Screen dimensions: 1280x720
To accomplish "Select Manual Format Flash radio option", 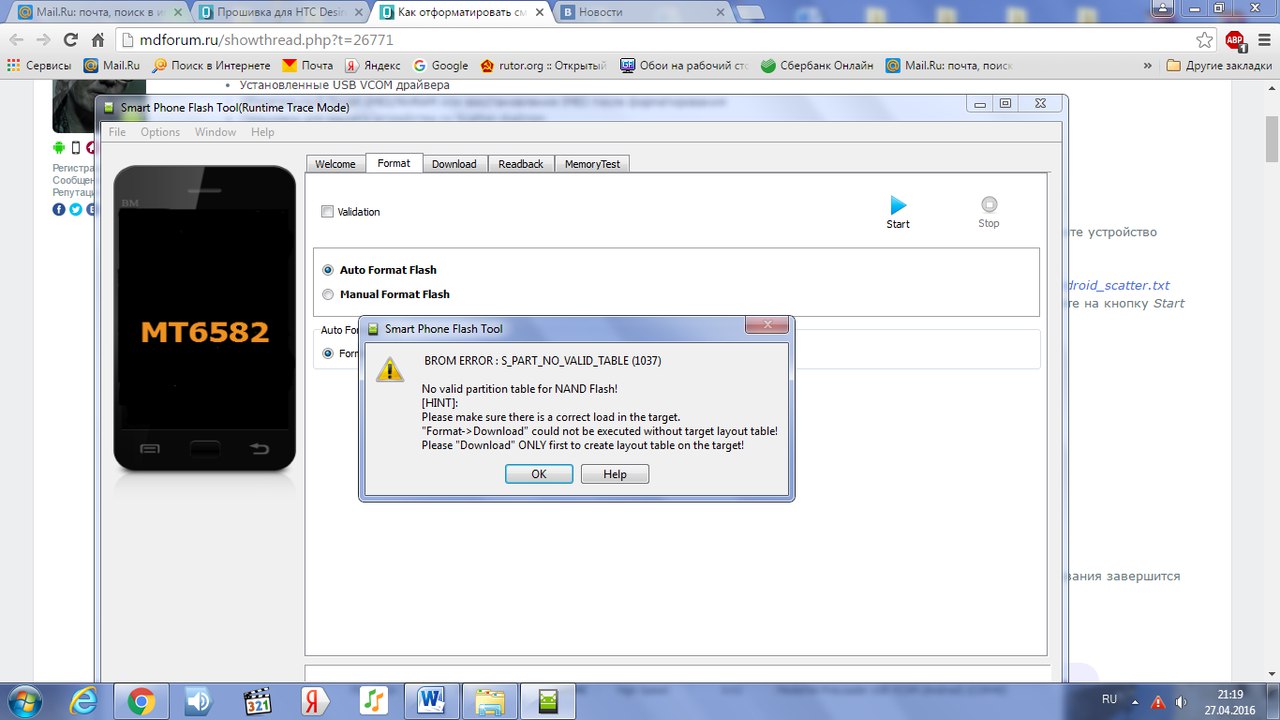I will 328,294.
